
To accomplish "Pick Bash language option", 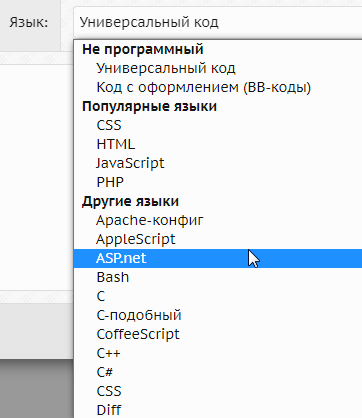I will pos(218,277).
